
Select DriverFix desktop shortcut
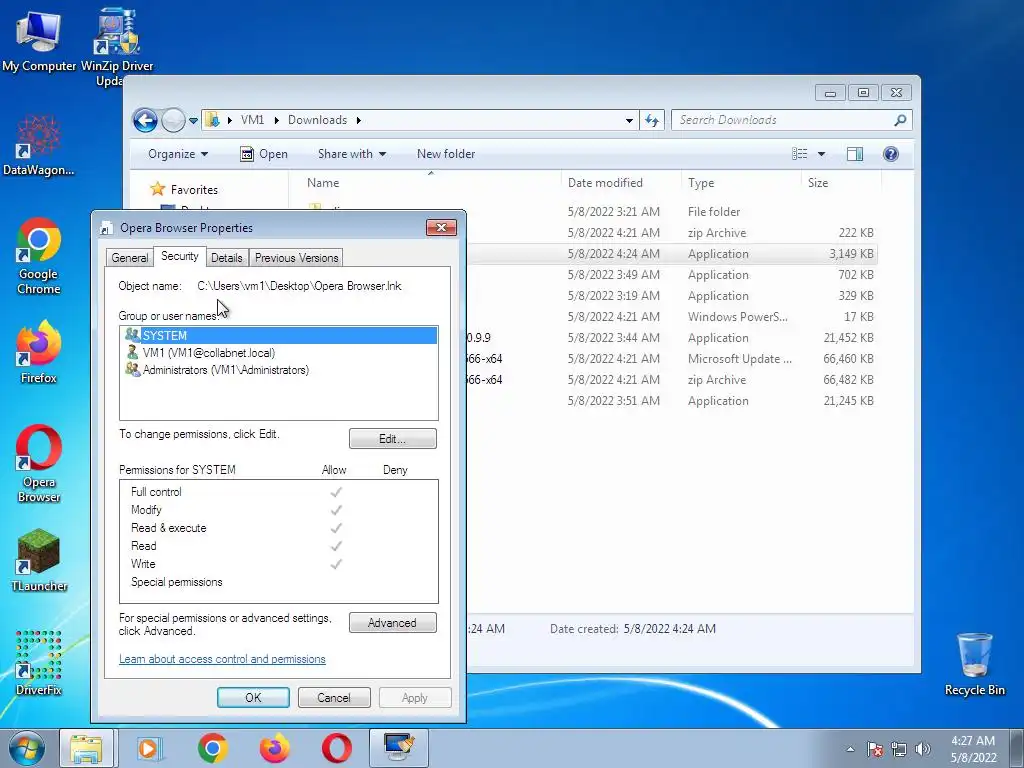coord(39,663)
